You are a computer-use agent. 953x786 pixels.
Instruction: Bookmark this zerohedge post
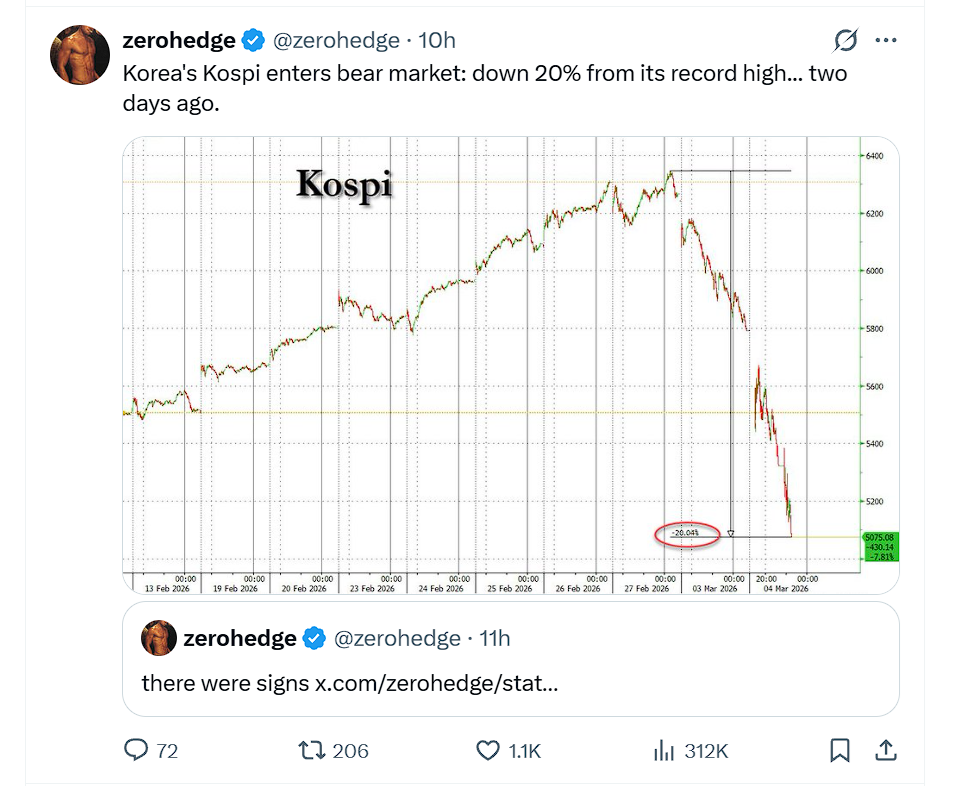(x=840, y=750)
